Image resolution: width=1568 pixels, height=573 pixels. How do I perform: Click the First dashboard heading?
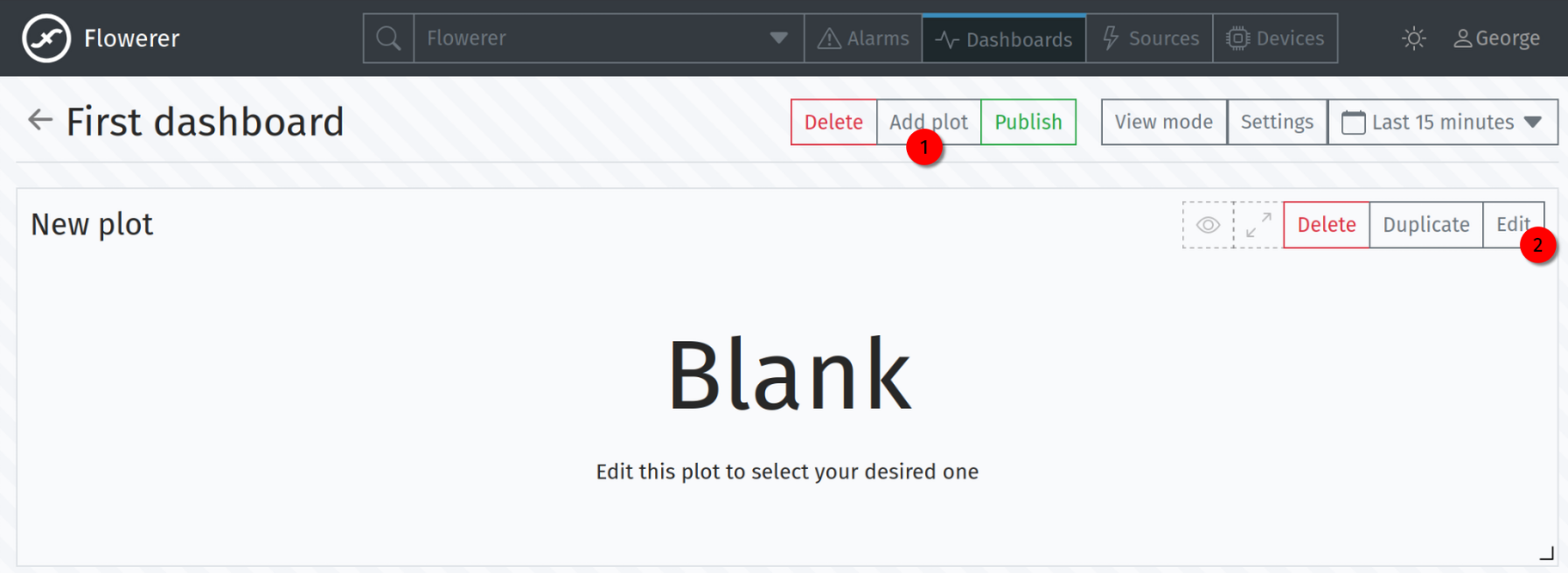206,122
